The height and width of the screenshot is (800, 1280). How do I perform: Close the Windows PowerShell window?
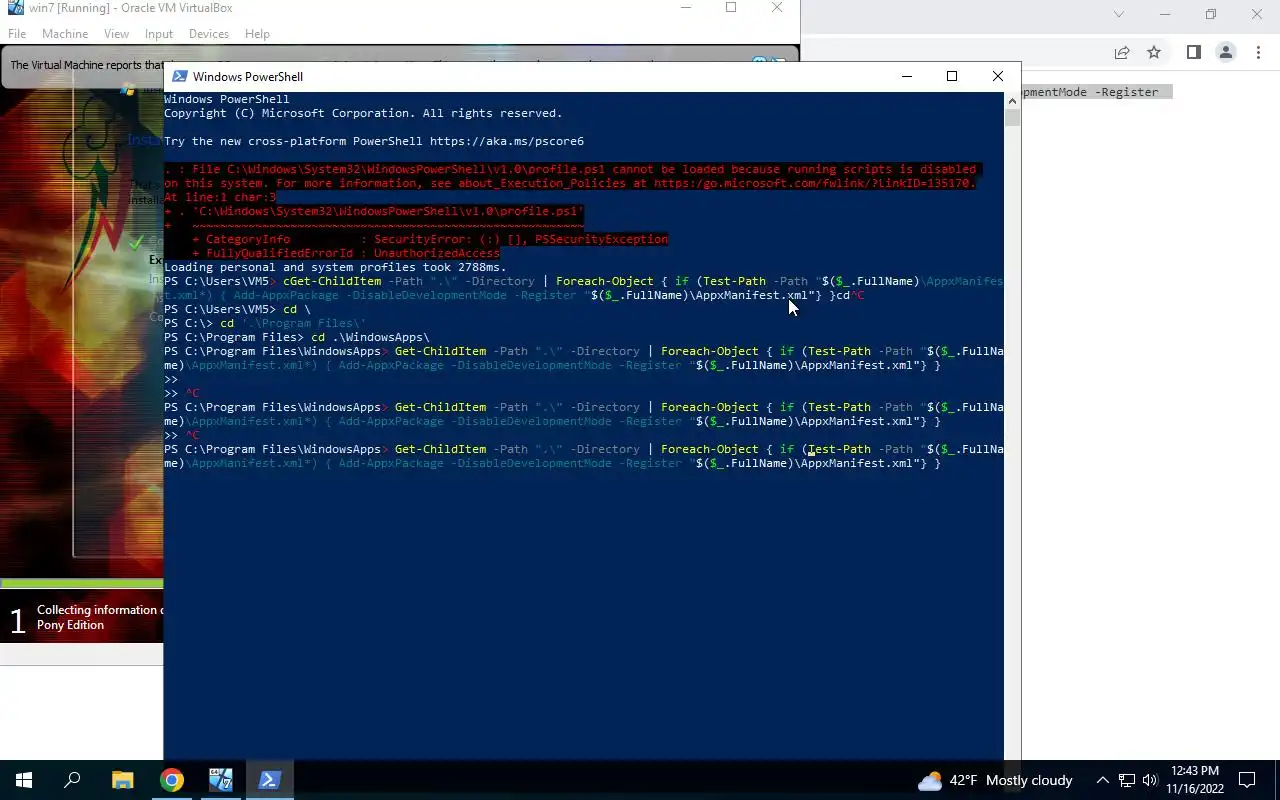pos(997,76)
